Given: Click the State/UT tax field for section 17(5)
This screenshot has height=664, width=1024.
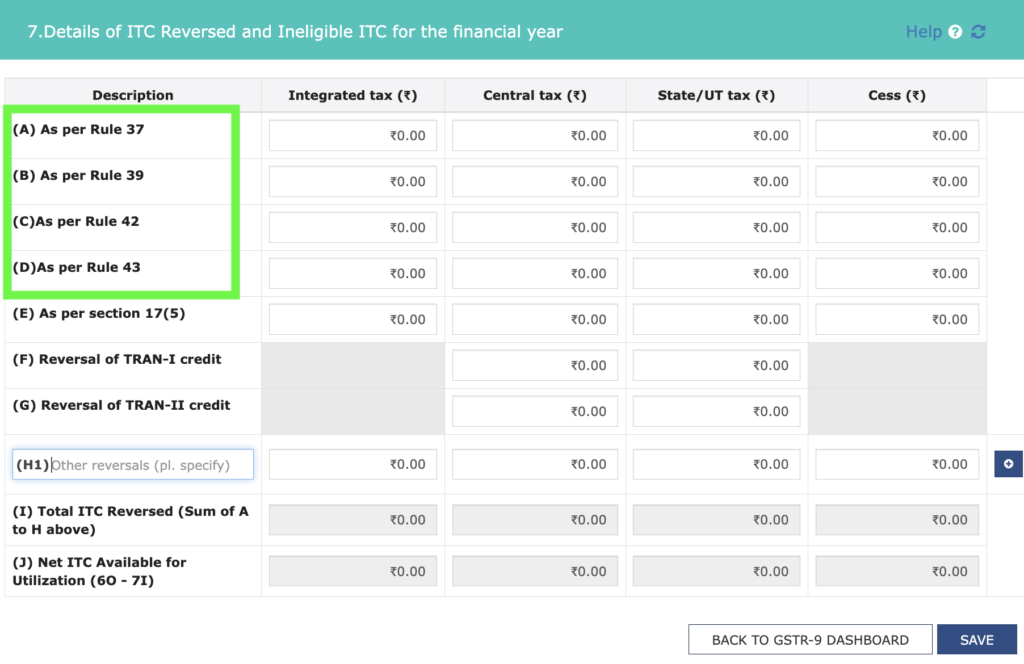Looking at the screenshot, I should tap(714, 319).
